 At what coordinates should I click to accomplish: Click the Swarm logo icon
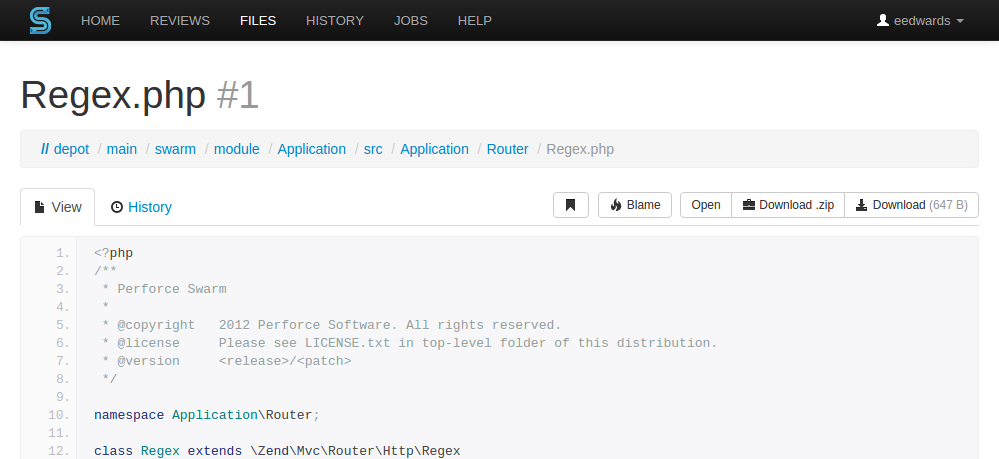click(x=40, y=20)
